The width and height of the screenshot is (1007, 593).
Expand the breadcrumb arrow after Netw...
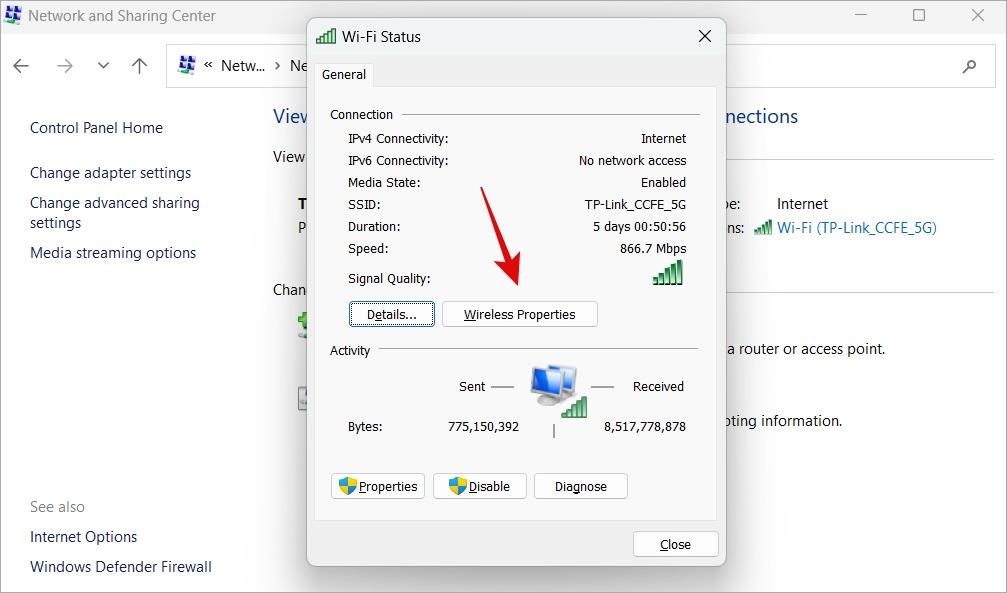(277, 66)
